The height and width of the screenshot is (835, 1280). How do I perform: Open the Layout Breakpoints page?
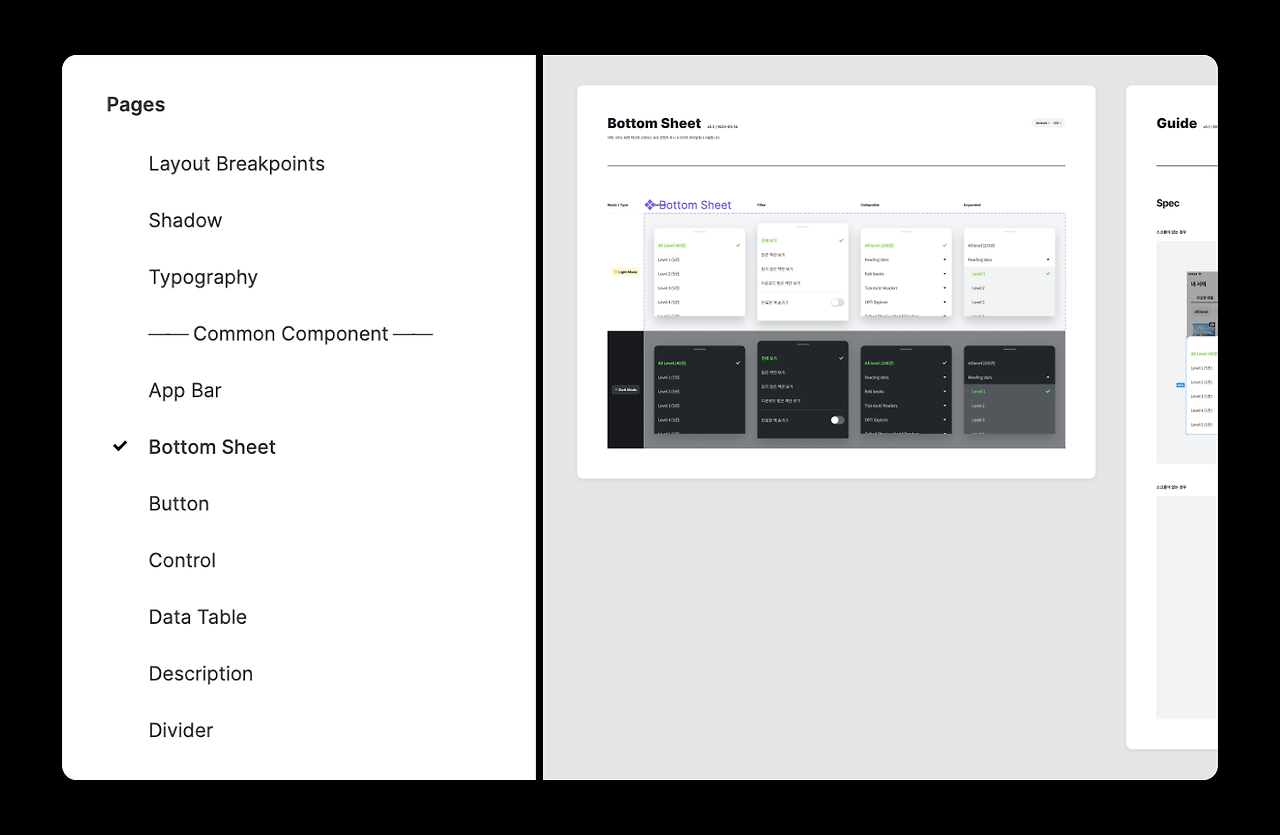[x=237, y=163]
